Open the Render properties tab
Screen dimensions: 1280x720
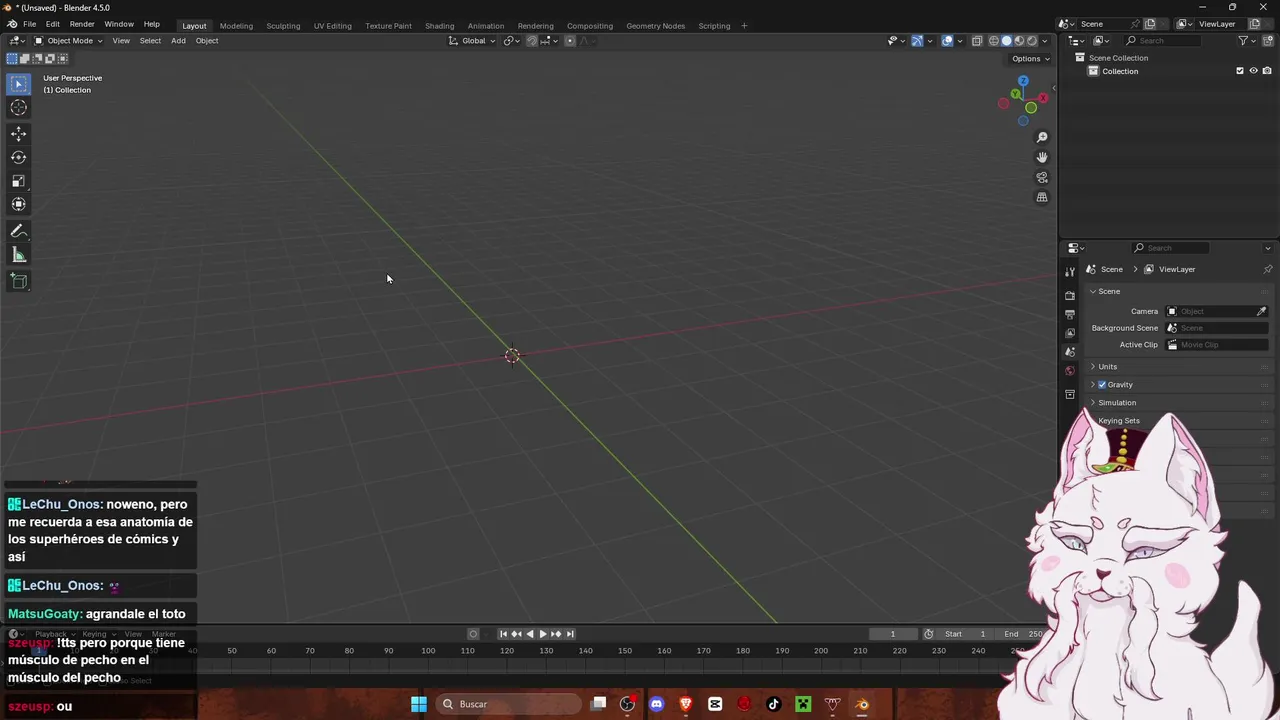(1070, 295)
